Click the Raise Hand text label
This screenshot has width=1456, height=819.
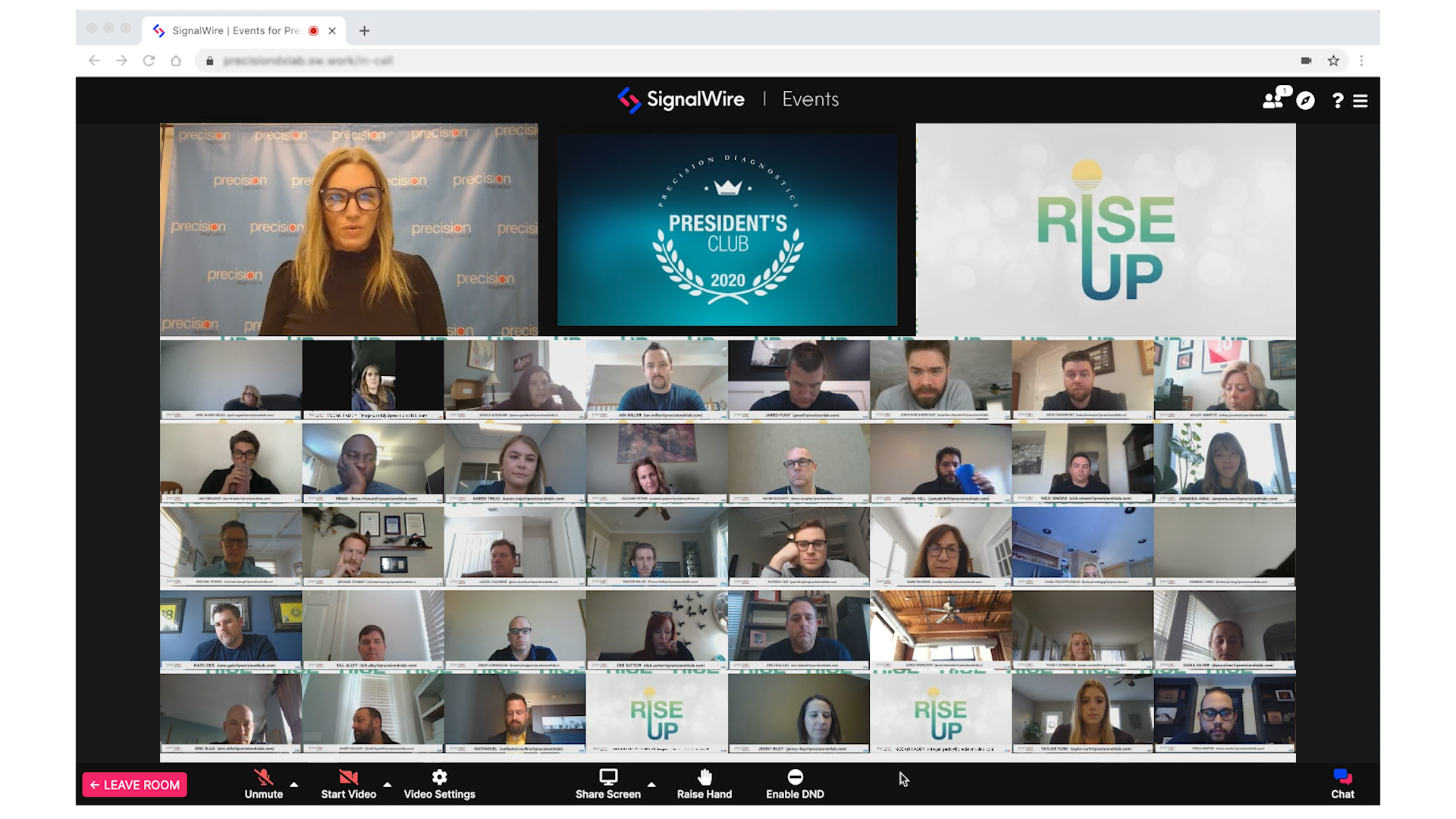[704, 794]
